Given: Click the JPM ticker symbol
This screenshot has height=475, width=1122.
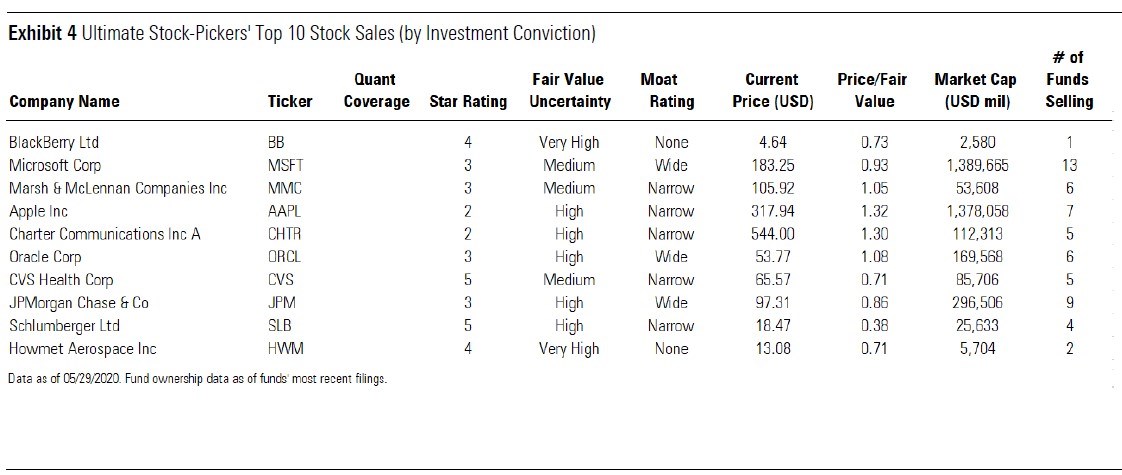Looking at the screenshot, I should pos(283,304).
